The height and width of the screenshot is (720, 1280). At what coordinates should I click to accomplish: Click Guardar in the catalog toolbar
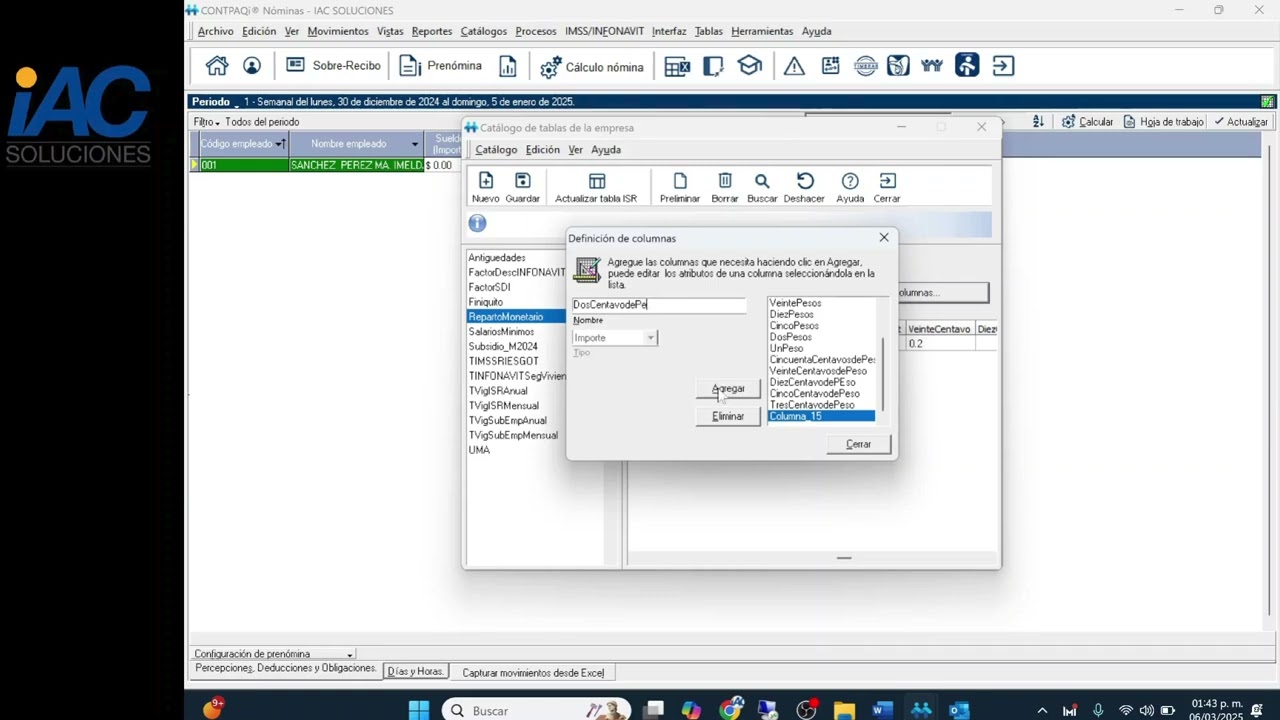point(522,187)
